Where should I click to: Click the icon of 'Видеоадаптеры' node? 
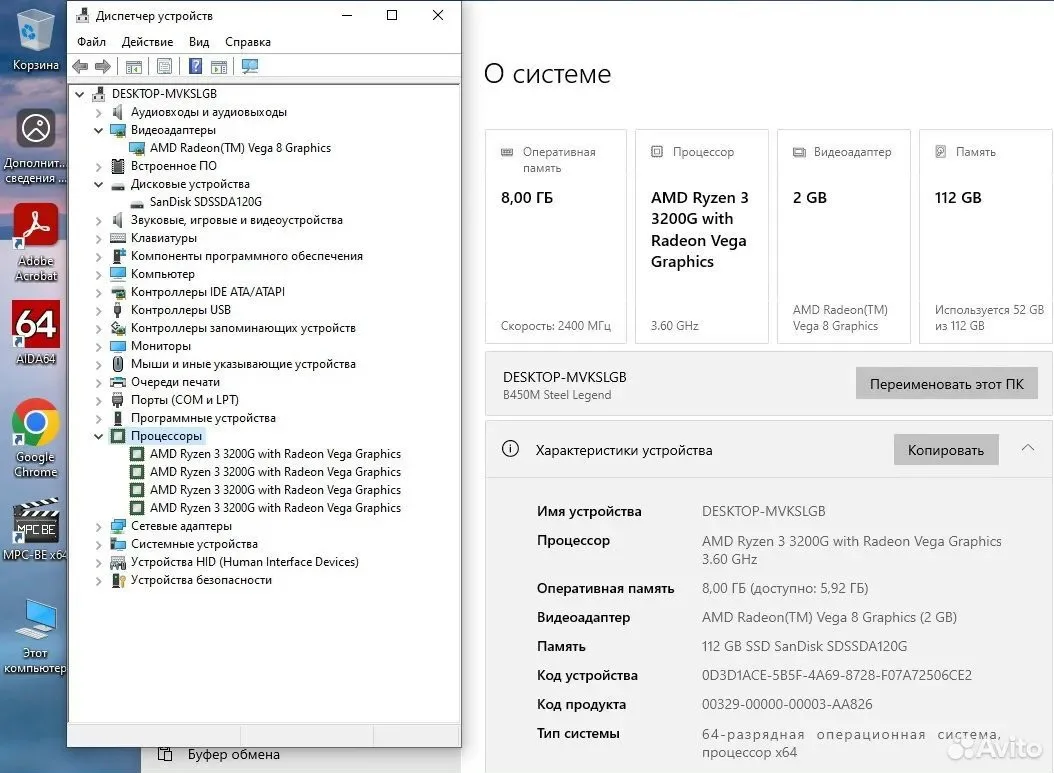[x=118, y=130]
